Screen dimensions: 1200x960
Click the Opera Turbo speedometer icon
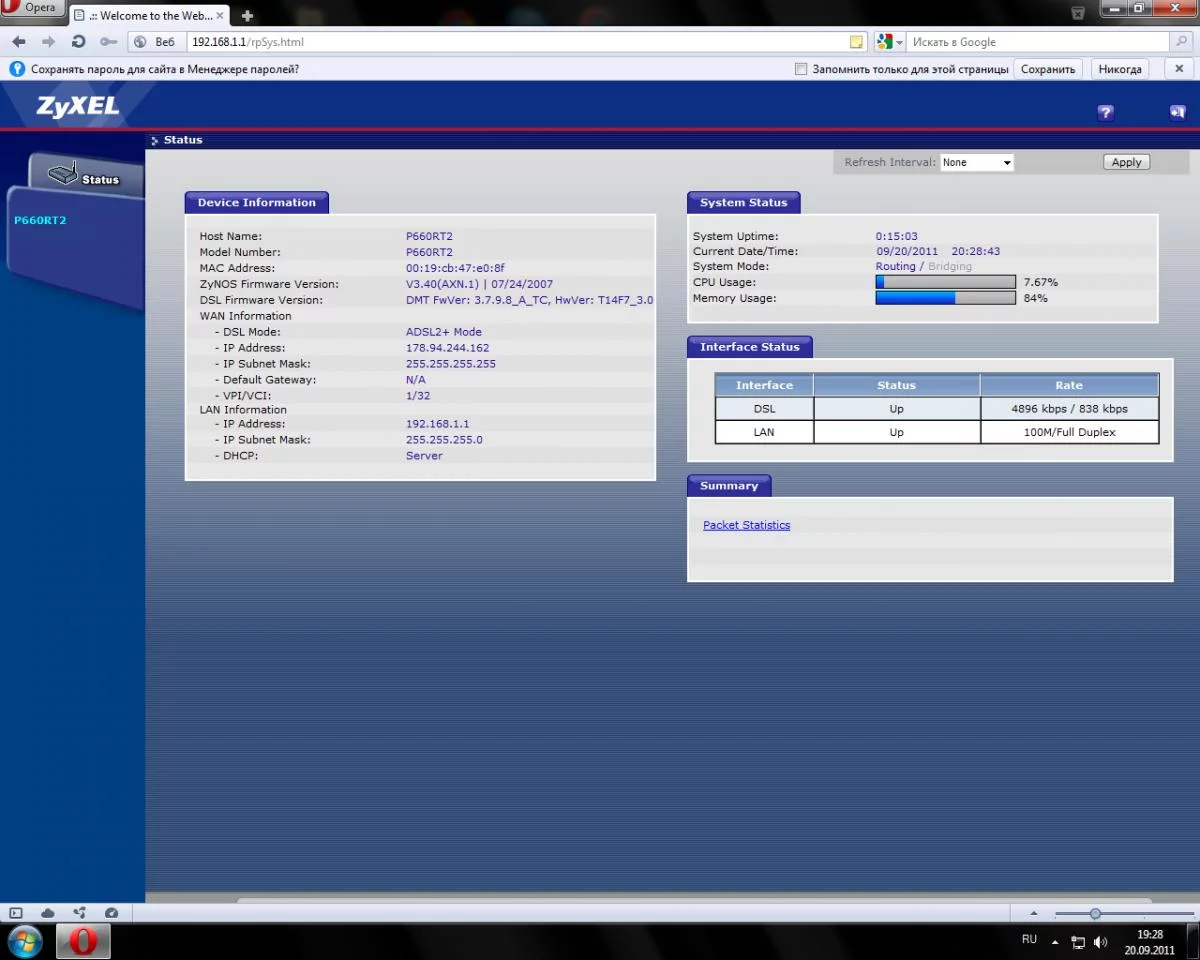(111, 913)
